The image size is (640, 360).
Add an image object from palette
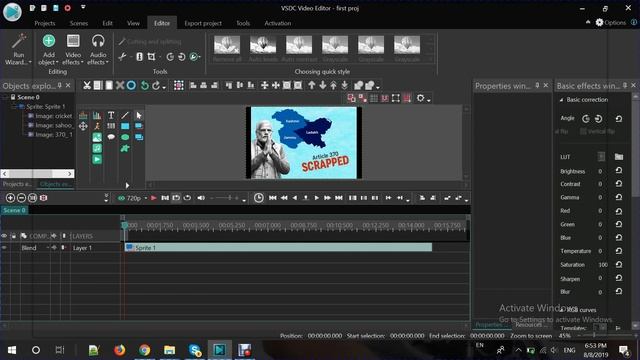[97, 137]
